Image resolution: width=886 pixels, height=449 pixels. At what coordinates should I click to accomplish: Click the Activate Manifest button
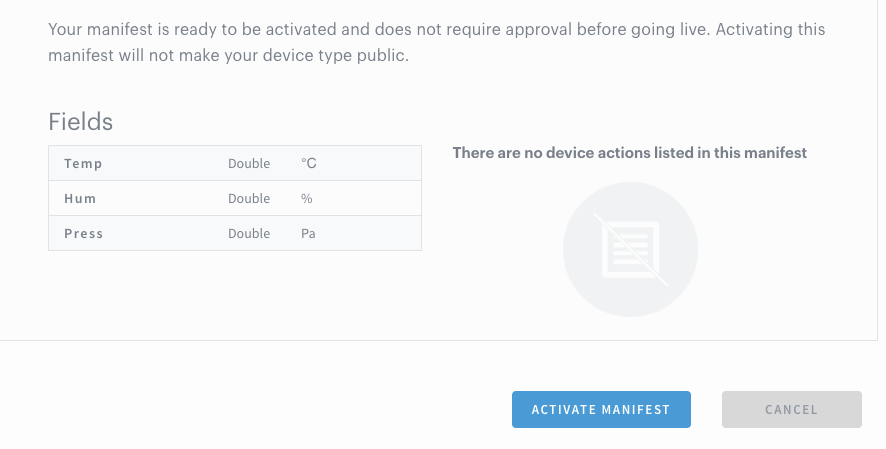point(601,409)
